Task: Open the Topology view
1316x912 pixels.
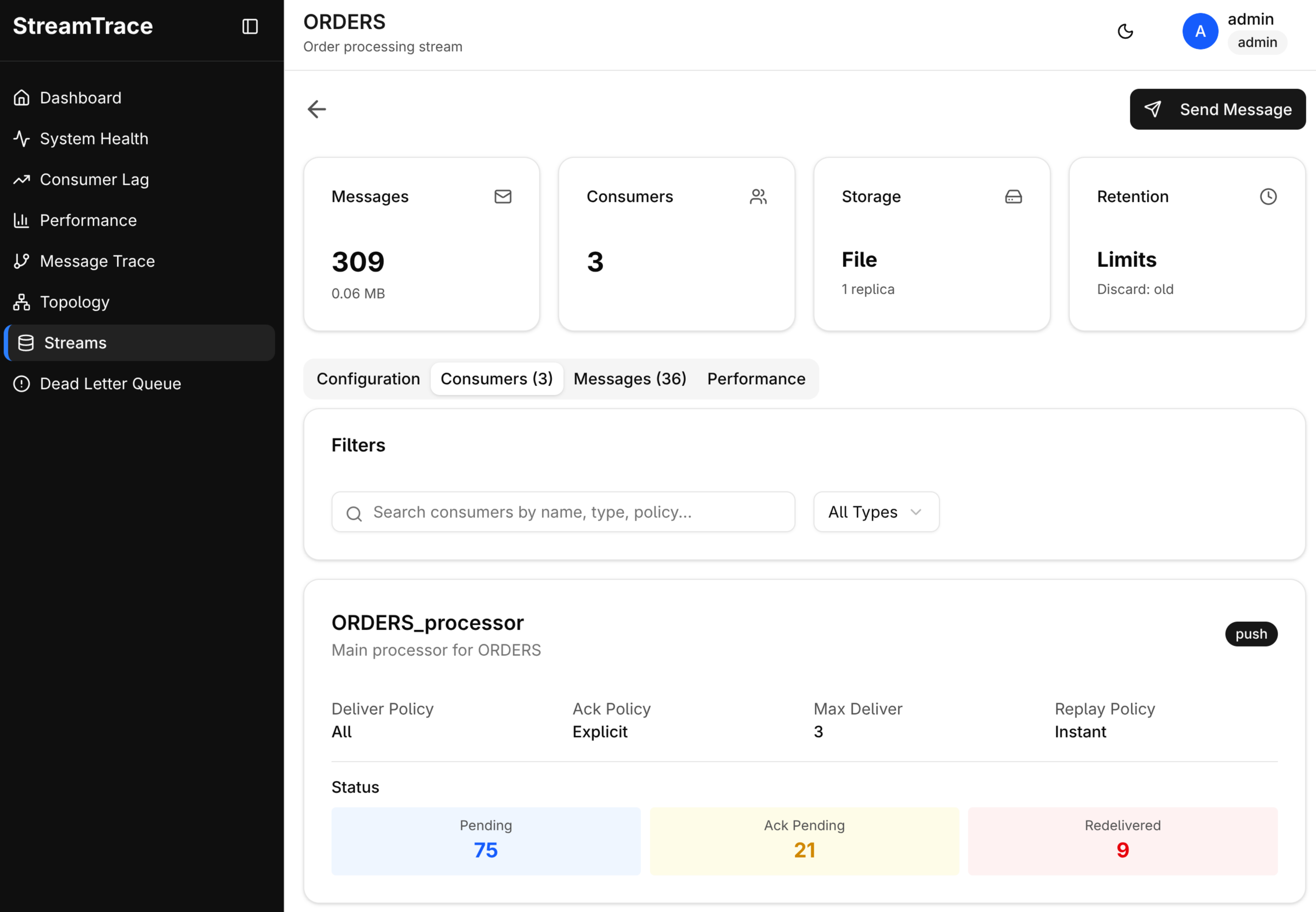Action: pyautogui.click(x=74, y=302)
